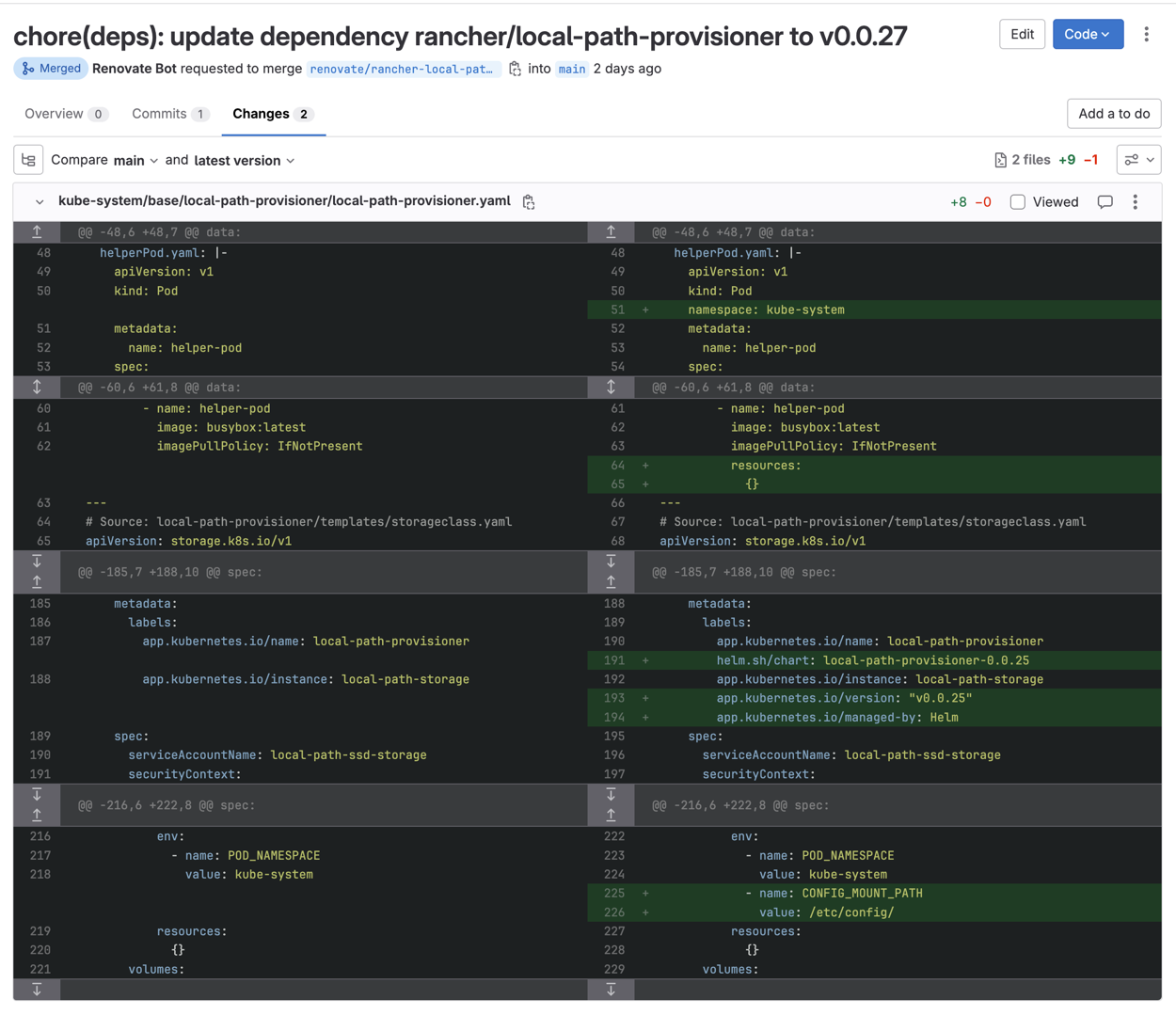Open the file options ellipsis menu

coord(1135,201)
